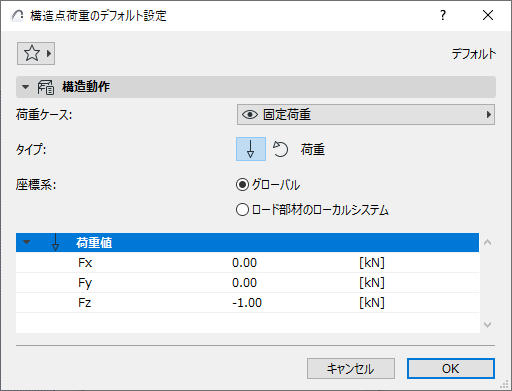Click the デフォルト label at top right
This screenshot has width=512, height=391.
(474, 54)
